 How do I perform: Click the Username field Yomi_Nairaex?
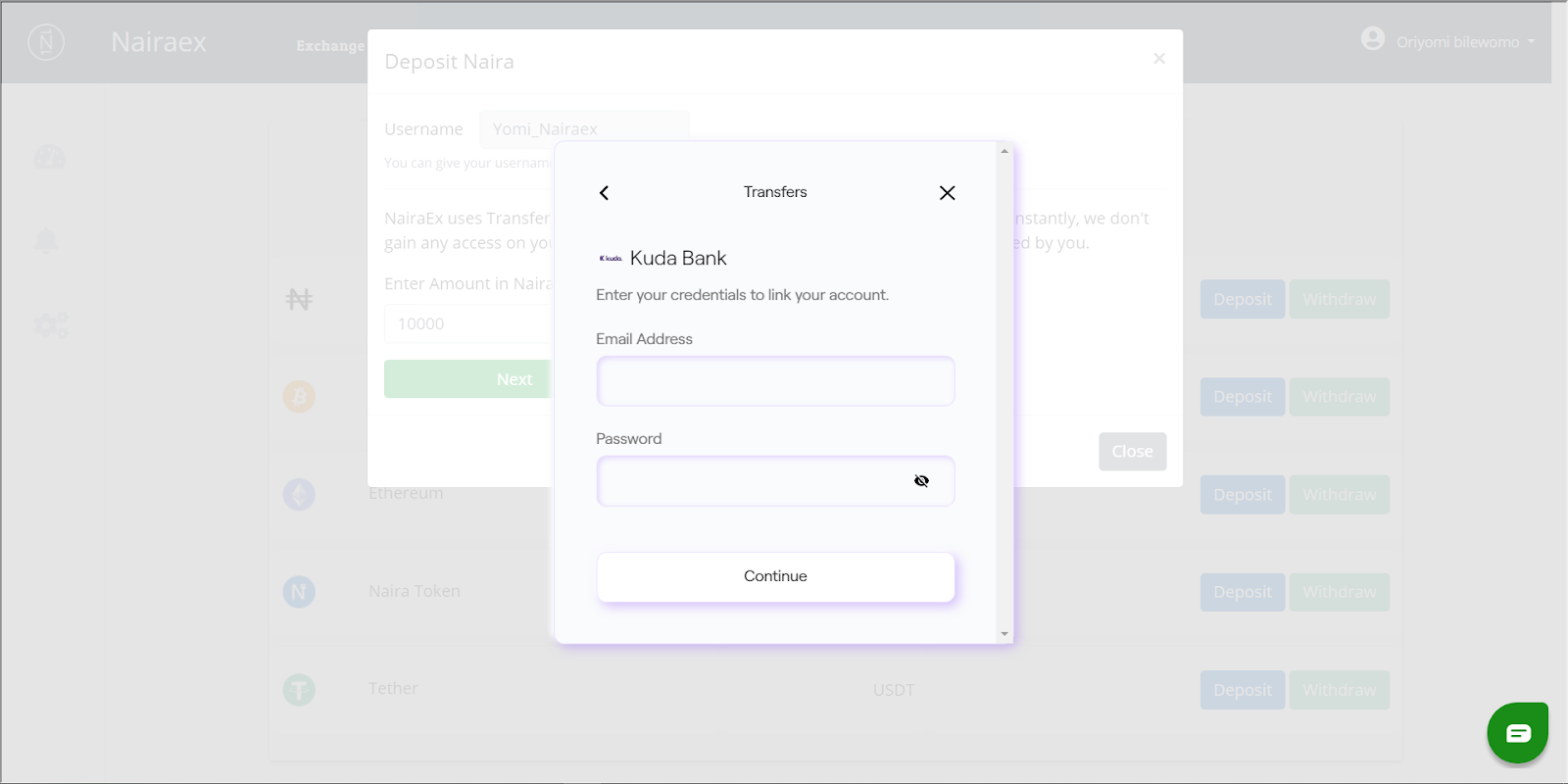click(x=584, y=129)
